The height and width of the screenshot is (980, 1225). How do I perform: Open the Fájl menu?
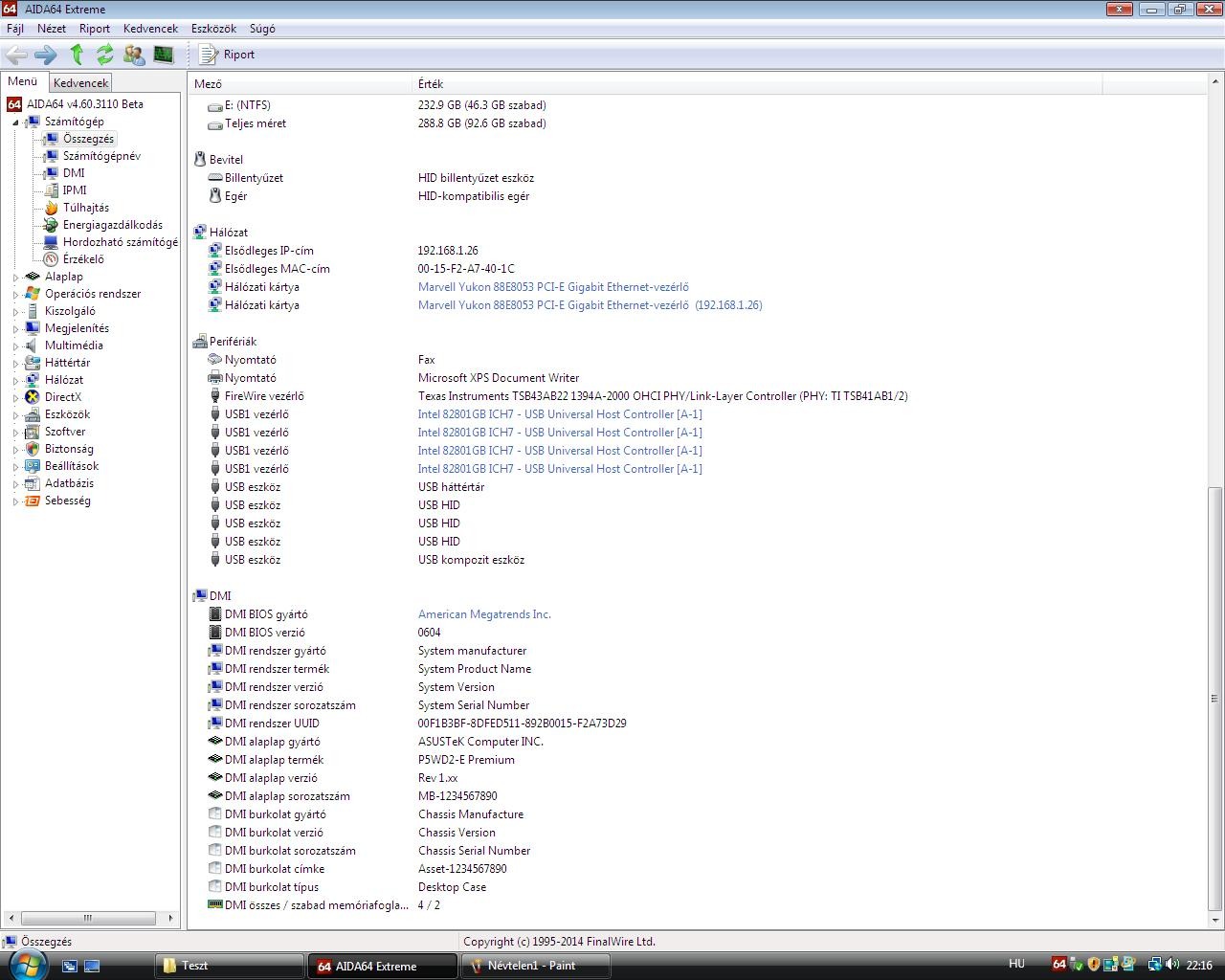point(15,29)
